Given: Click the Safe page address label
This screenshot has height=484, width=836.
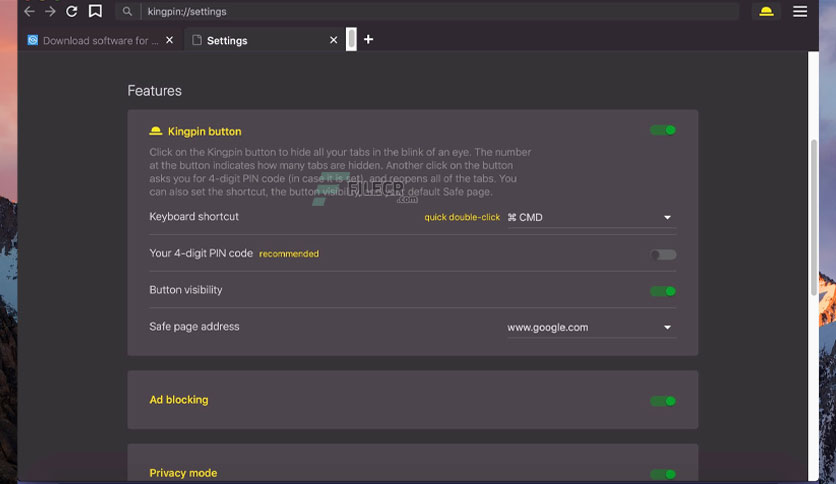Looking at the screenshot, I should click(194, 326).
